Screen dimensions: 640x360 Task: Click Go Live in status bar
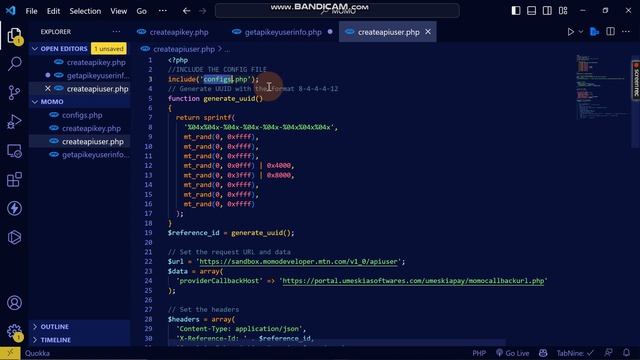pyautogui.click(x=512, y=353)
